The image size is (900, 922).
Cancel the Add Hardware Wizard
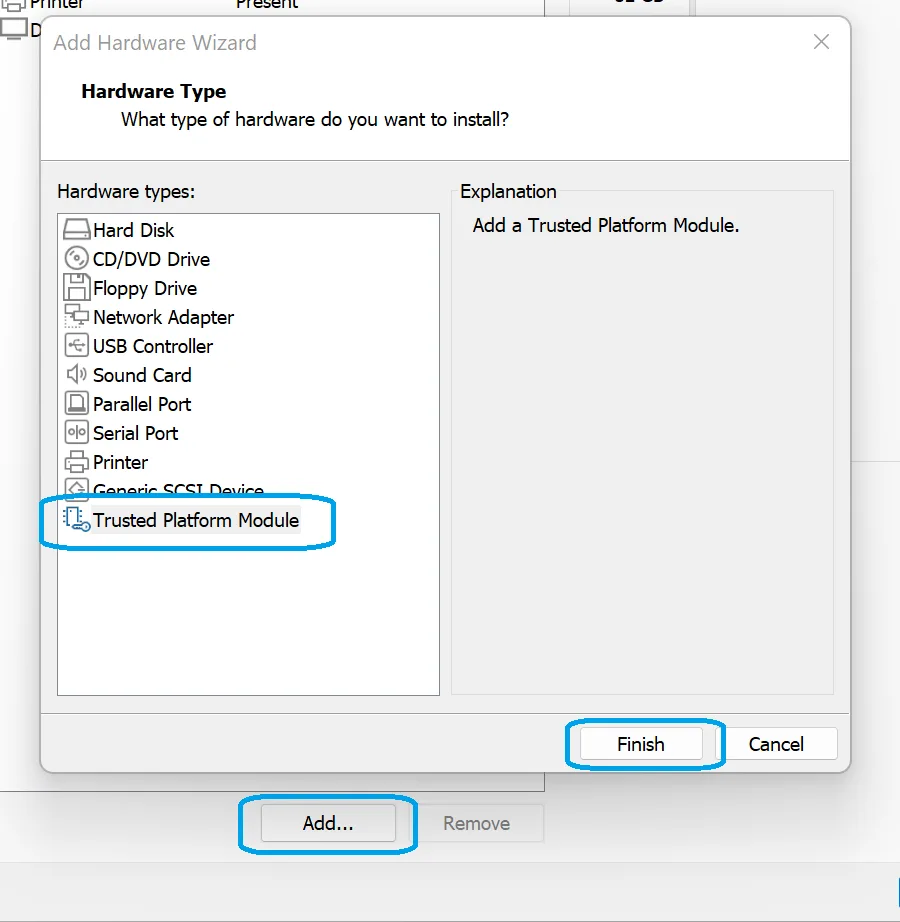coord(776,744)
